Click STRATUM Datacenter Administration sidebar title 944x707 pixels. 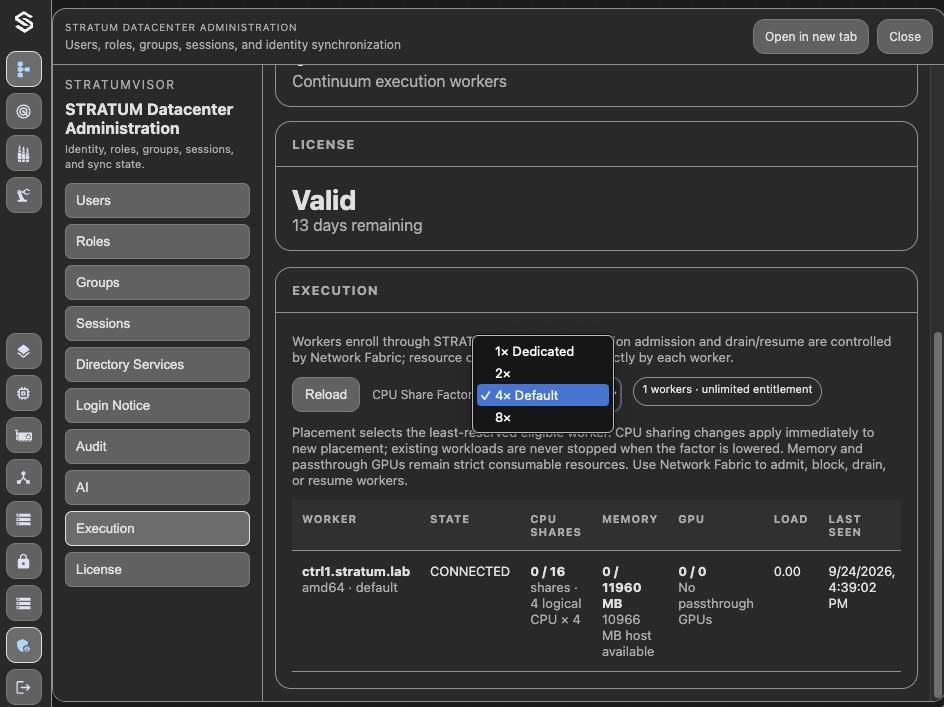click(x=149, y=119)
